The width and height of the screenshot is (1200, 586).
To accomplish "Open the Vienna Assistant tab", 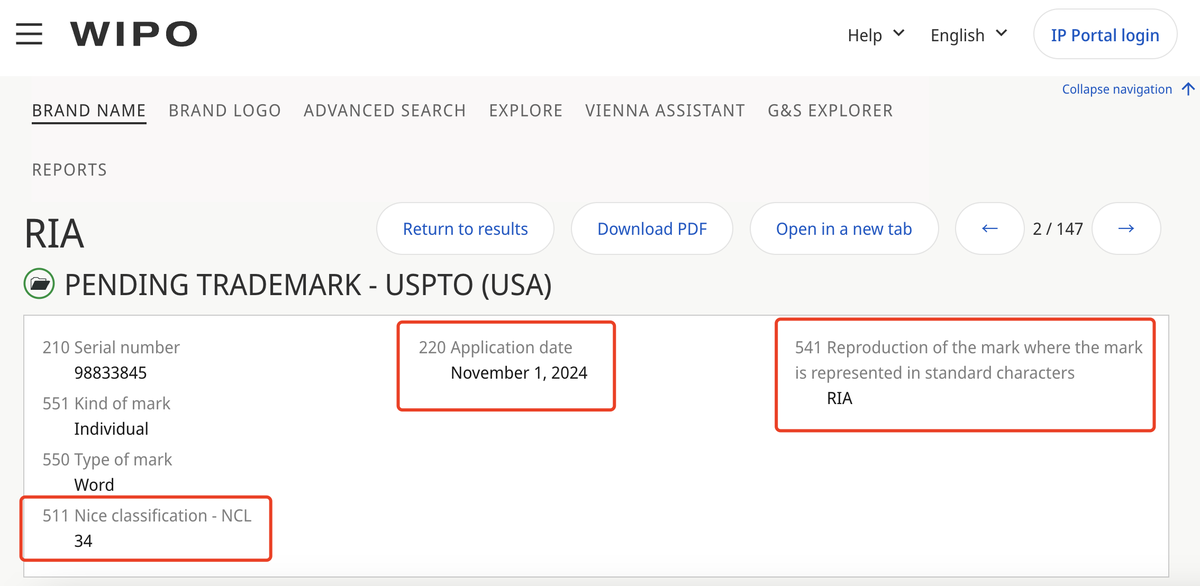I will [x=665, y=110].
